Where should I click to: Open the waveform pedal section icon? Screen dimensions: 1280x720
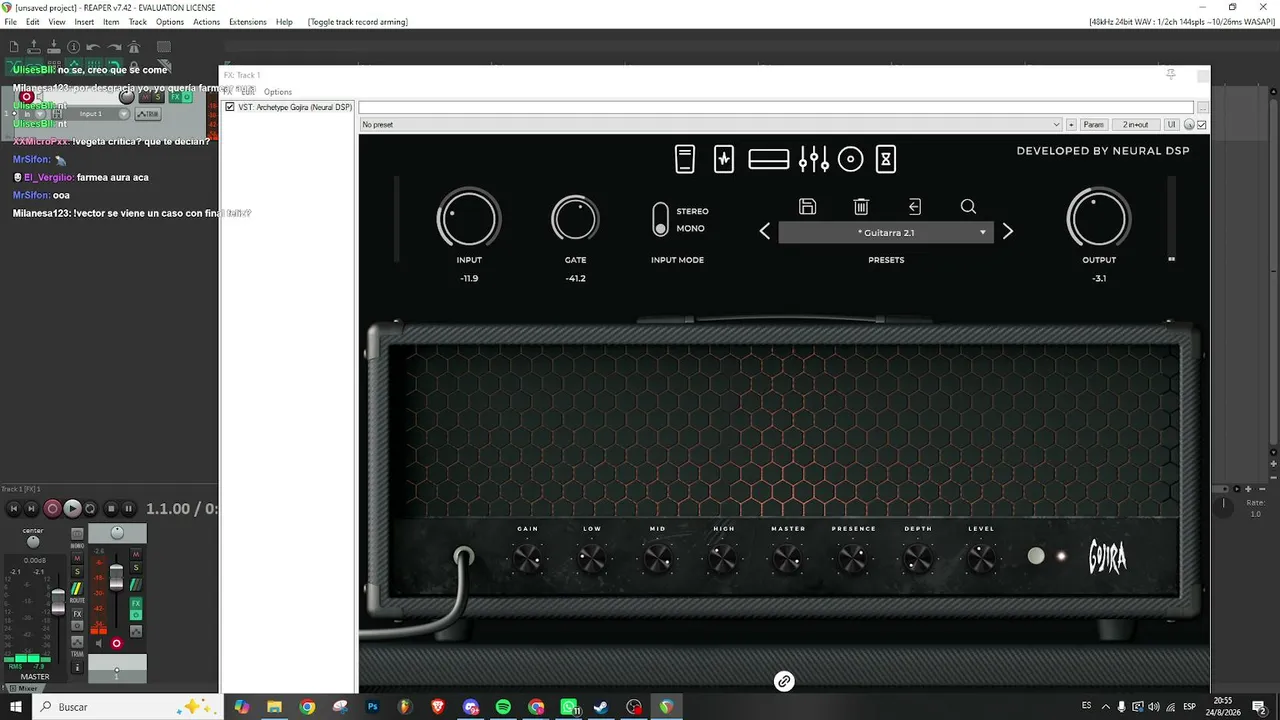point(724,159)
